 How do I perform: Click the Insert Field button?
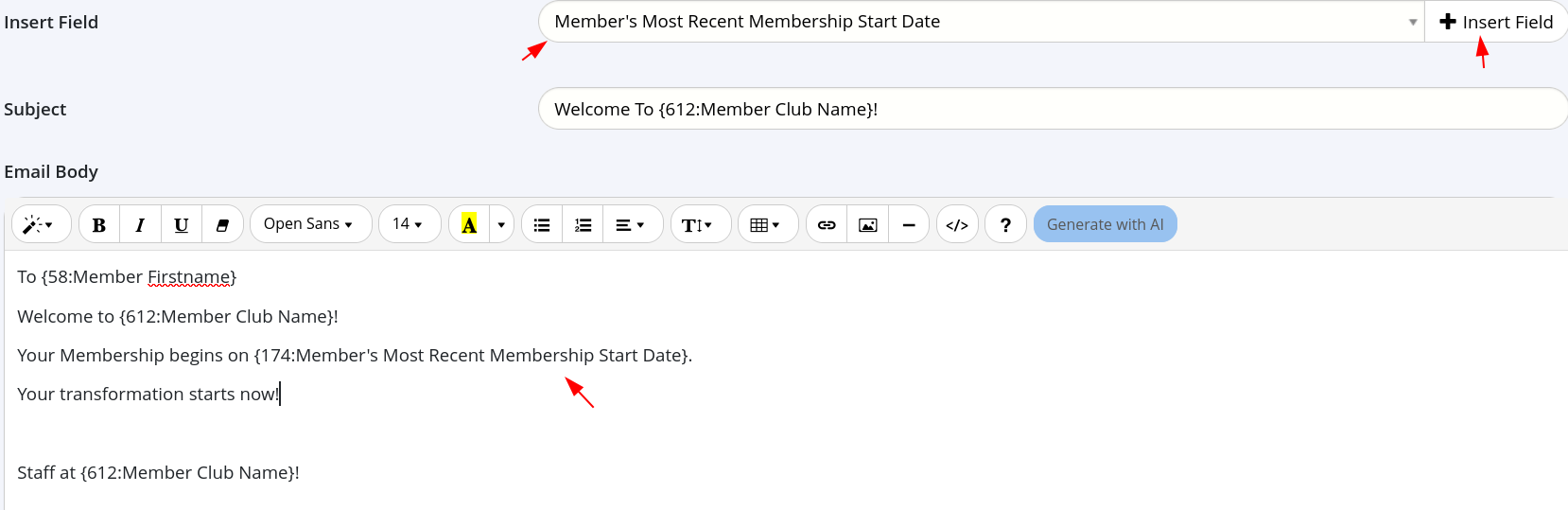click(x=1496, y=22)
